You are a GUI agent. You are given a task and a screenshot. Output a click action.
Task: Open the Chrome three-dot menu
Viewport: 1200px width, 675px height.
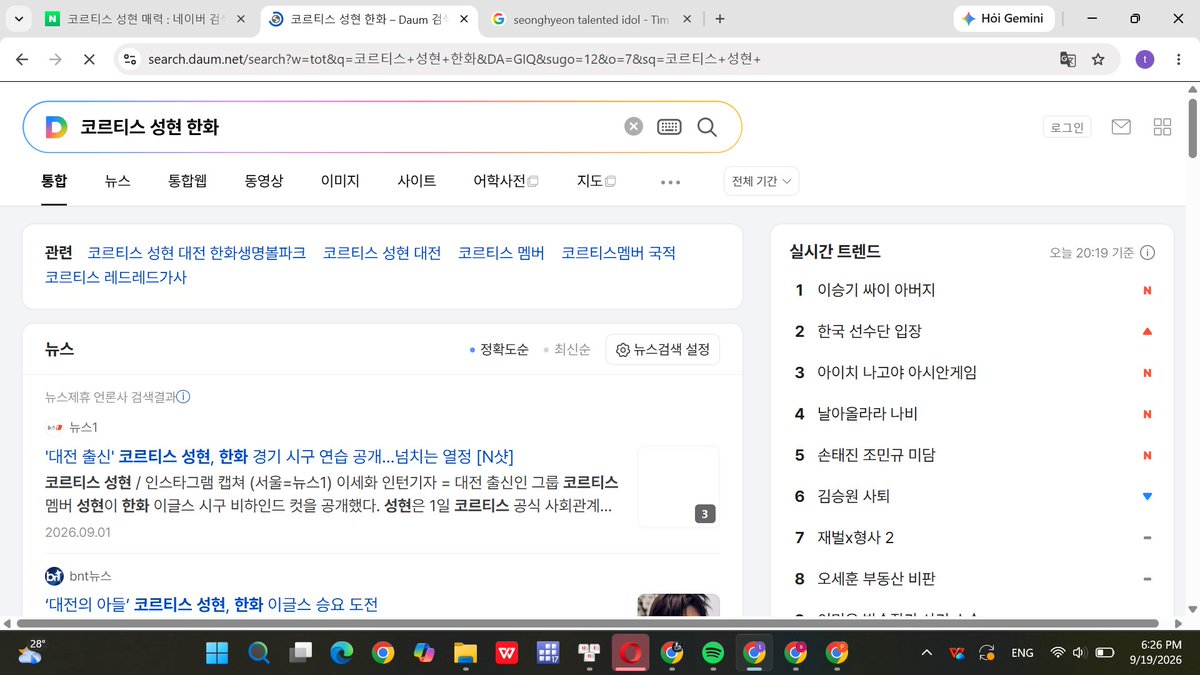tap(1177, 59)
